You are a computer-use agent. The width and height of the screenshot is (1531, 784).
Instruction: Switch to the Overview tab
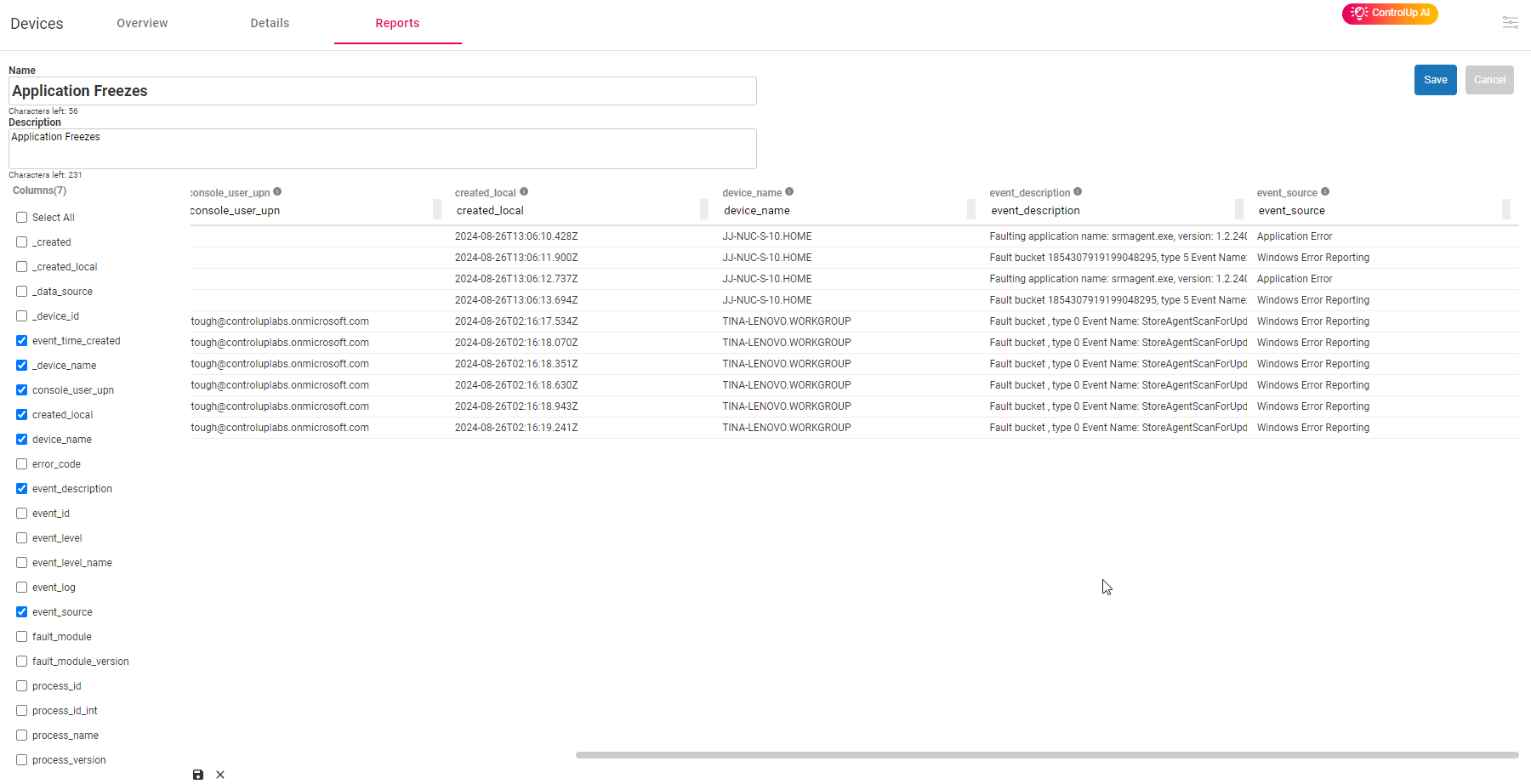pos(142,23)
